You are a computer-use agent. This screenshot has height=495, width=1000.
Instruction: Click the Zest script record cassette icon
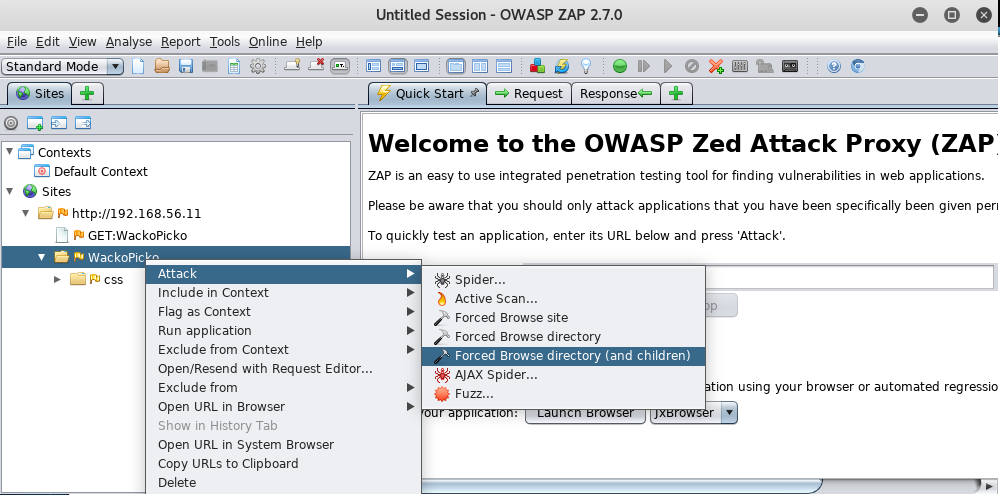790,66
